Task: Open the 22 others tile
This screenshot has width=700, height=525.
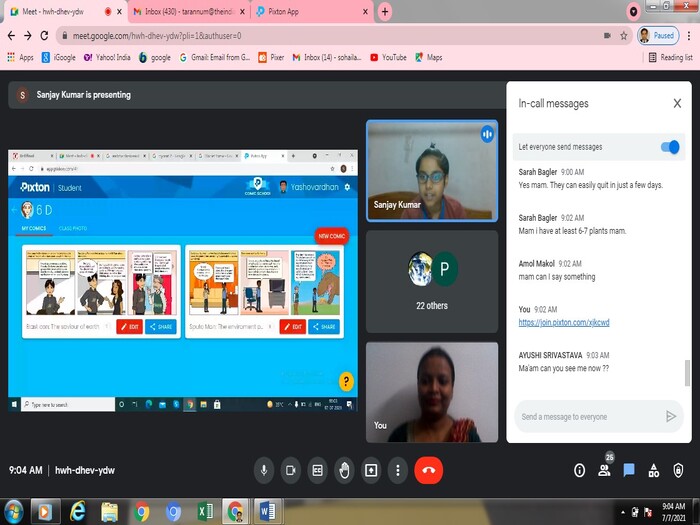Action: coord(432,281)
